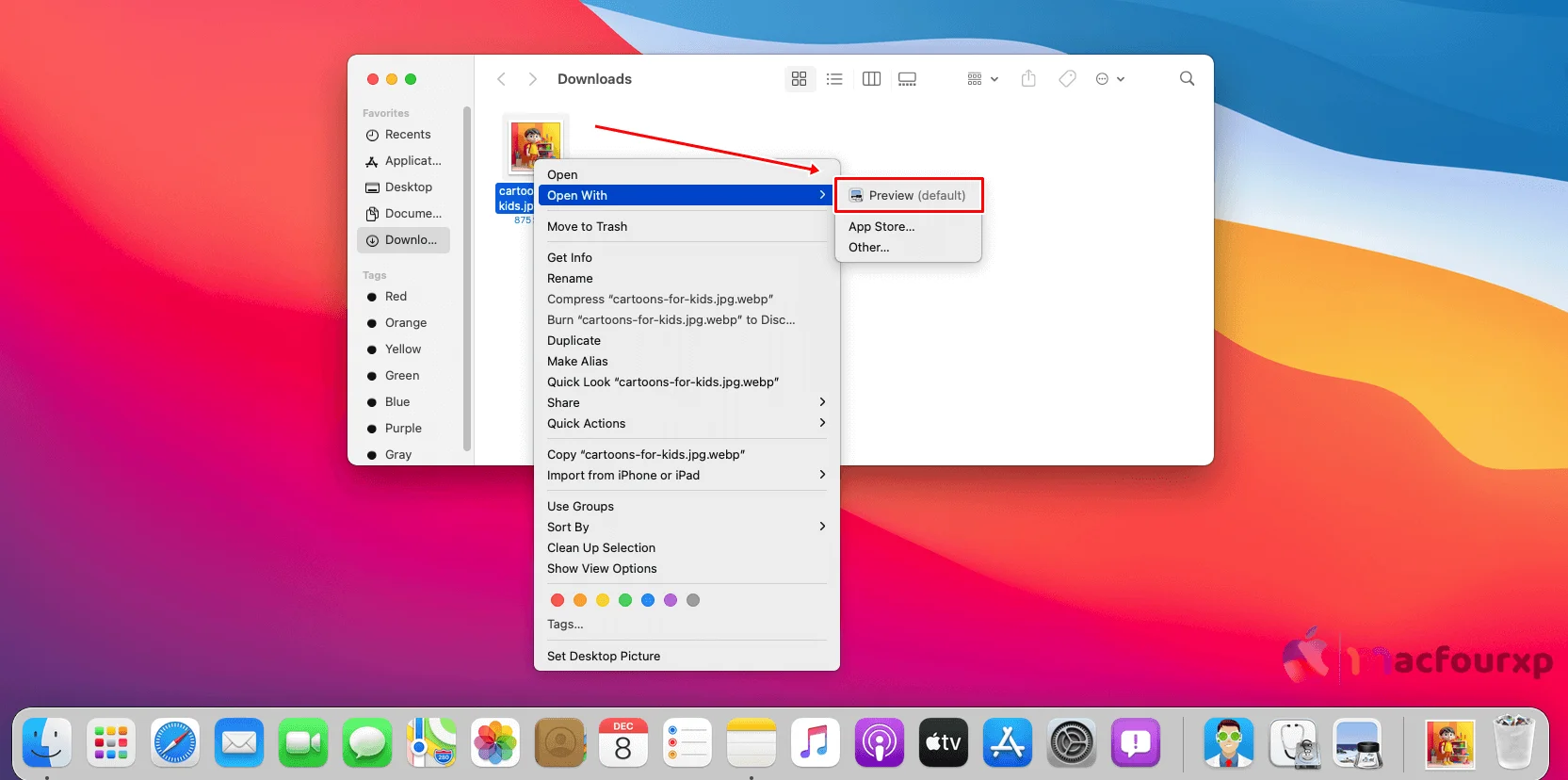Apply the red tag color dot

pyautogui.click(x=558, y=600)
